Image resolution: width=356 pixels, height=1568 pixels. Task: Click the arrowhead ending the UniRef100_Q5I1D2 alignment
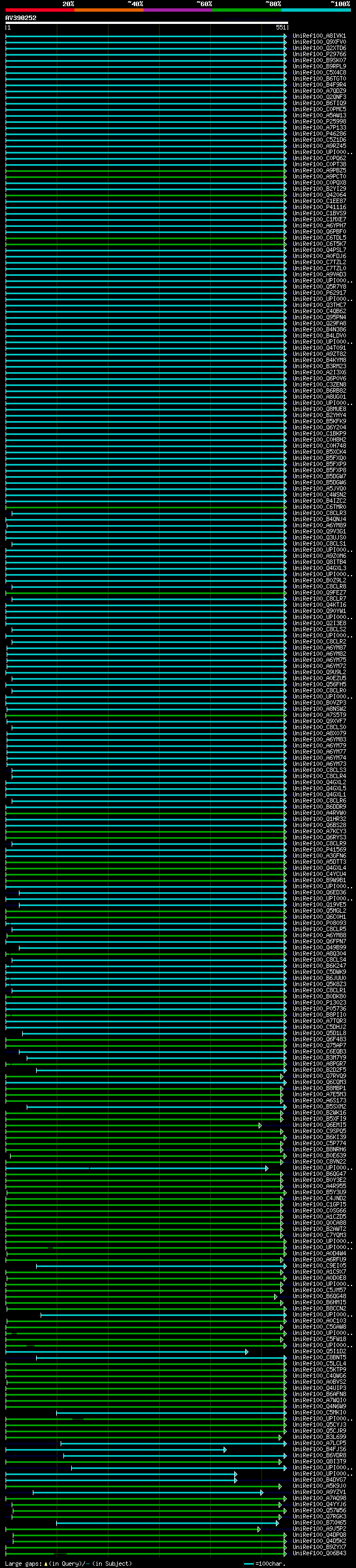tap(246, 1352)
